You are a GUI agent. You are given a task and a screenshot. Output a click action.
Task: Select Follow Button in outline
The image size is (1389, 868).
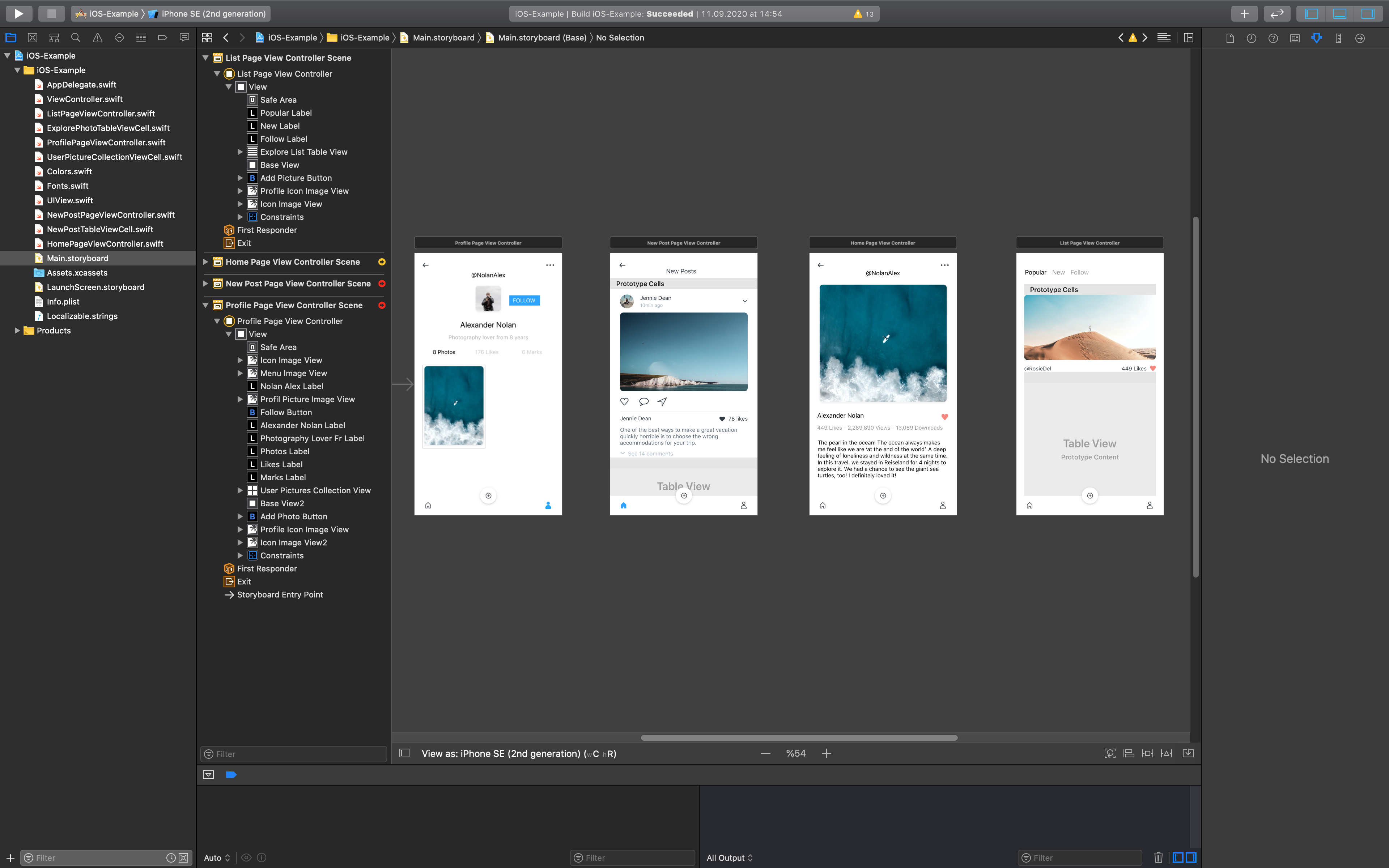[286, 412]
